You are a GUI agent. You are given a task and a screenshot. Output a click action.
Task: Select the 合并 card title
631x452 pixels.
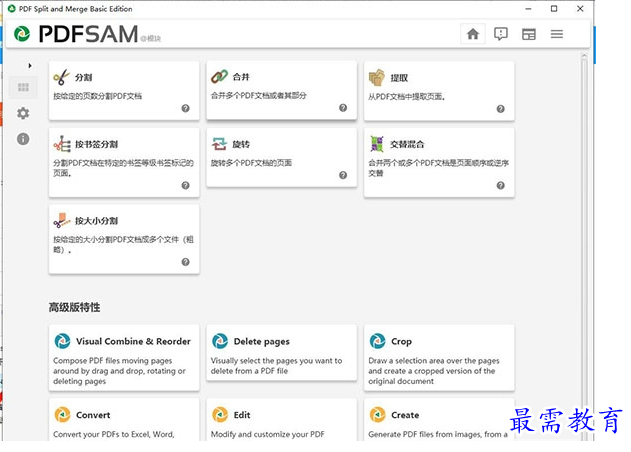point(241,77)
